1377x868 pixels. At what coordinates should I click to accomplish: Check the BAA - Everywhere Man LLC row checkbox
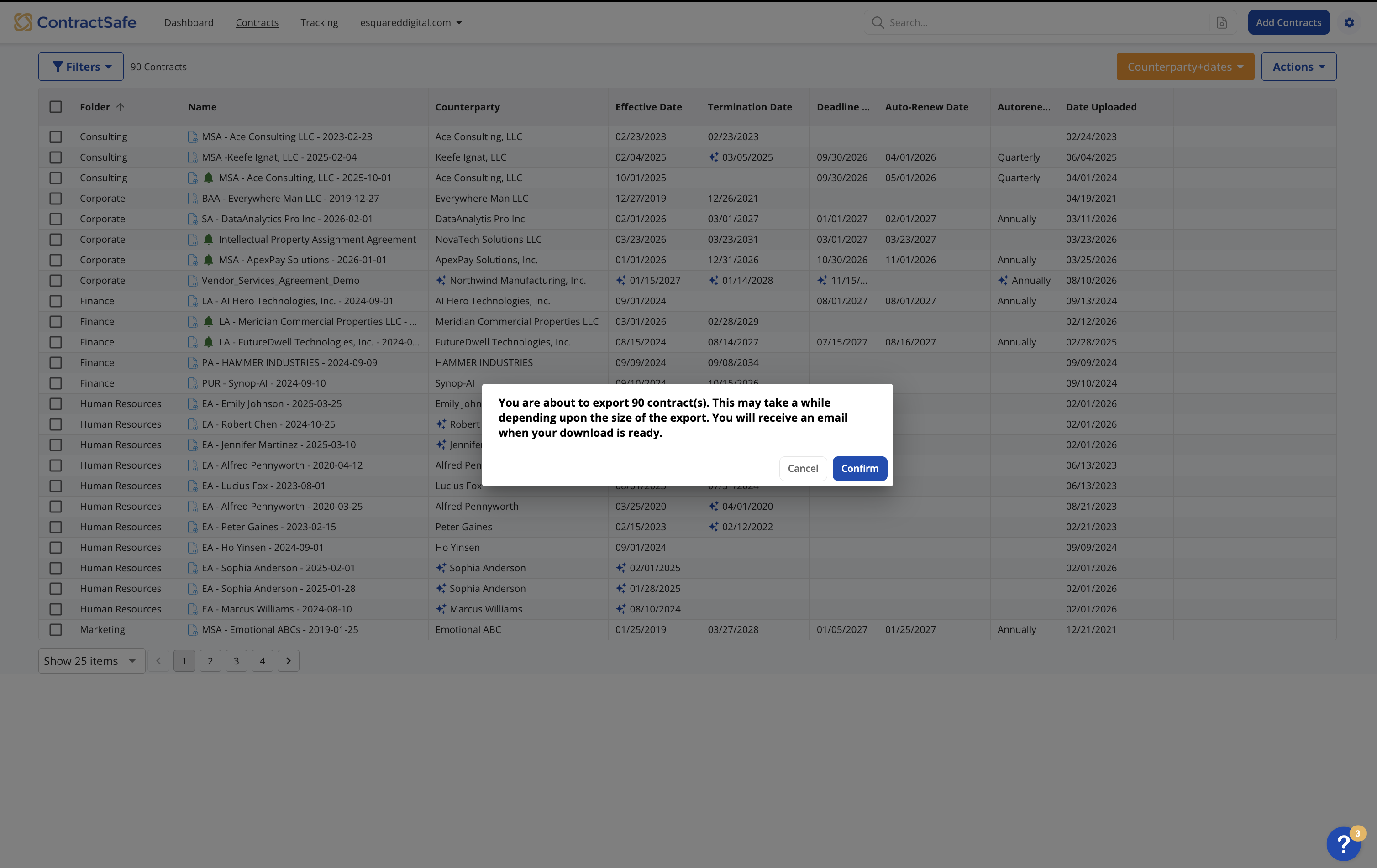pos(55,199)
